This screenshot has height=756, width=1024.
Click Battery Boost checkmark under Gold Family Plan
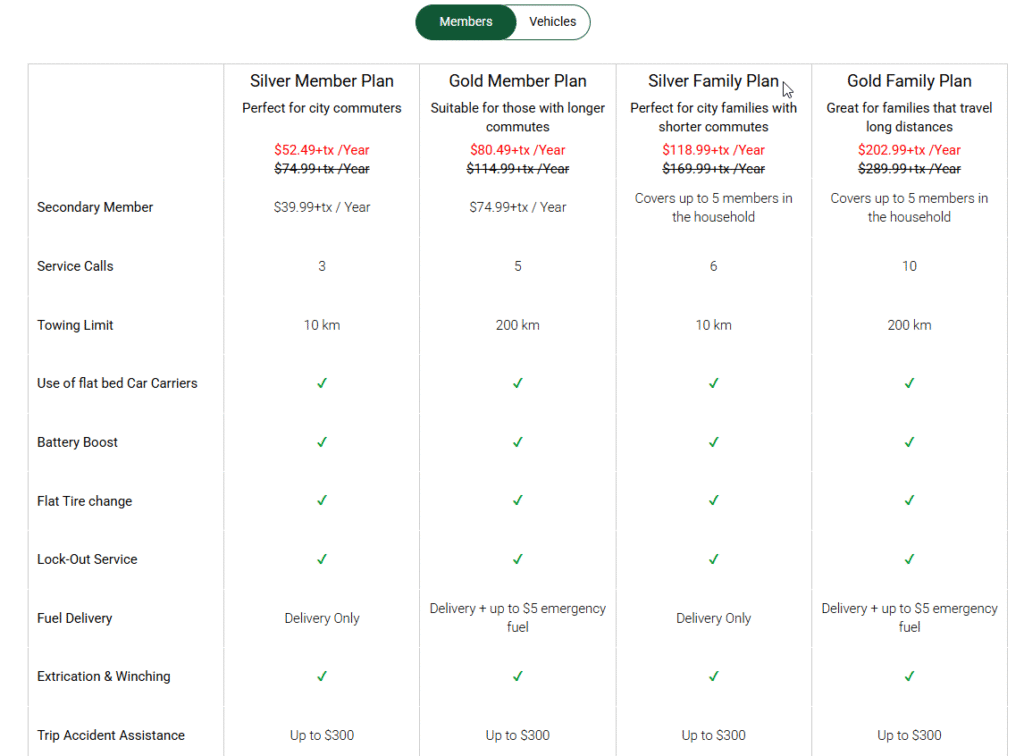coord(909,442)
